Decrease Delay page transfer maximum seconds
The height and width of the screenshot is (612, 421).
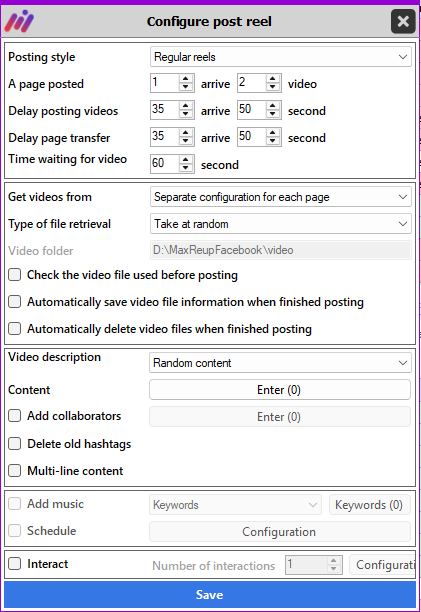(273, 141)
